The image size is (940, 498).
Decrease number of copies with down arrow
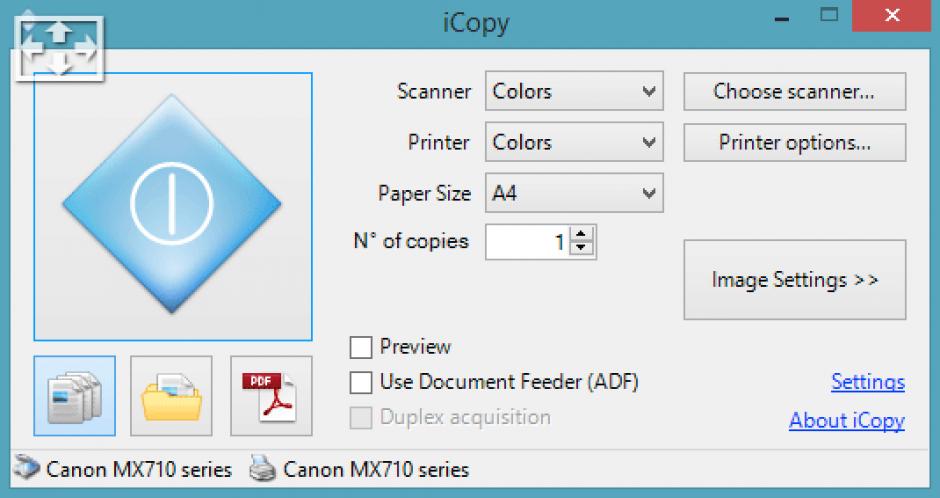pyautogui.click(x=581, y=248)
